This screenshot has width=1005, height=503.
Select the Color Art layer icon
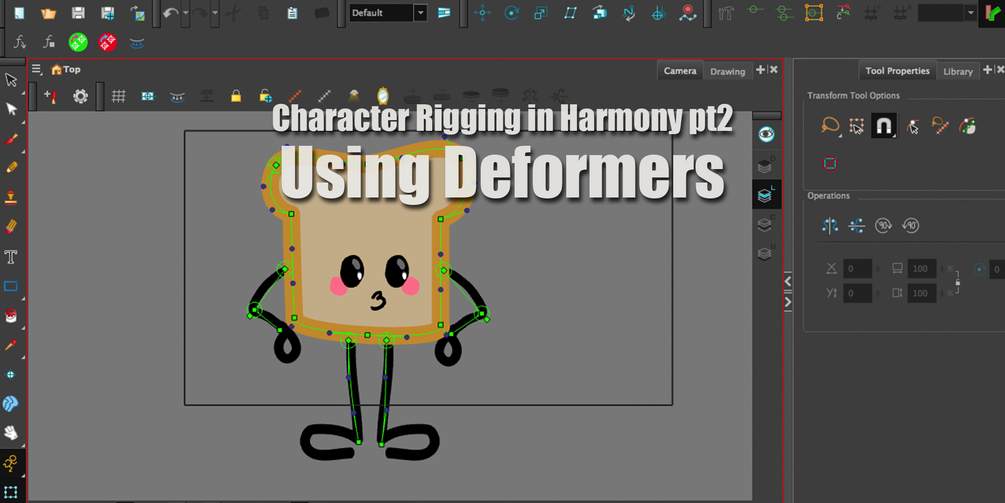tap(765, 224)
